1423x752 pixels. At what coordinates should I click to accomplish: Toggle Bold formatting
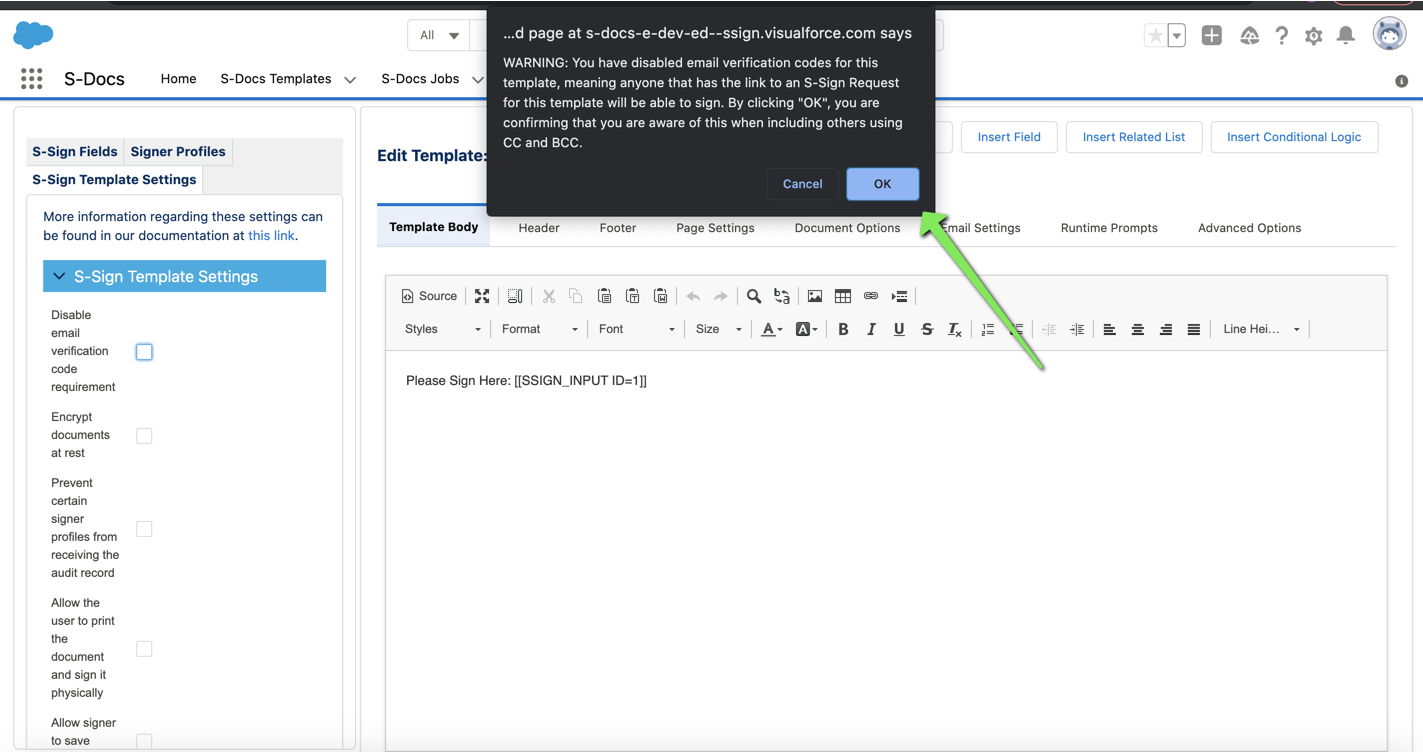pyautogui.click(x=843, y=329)
